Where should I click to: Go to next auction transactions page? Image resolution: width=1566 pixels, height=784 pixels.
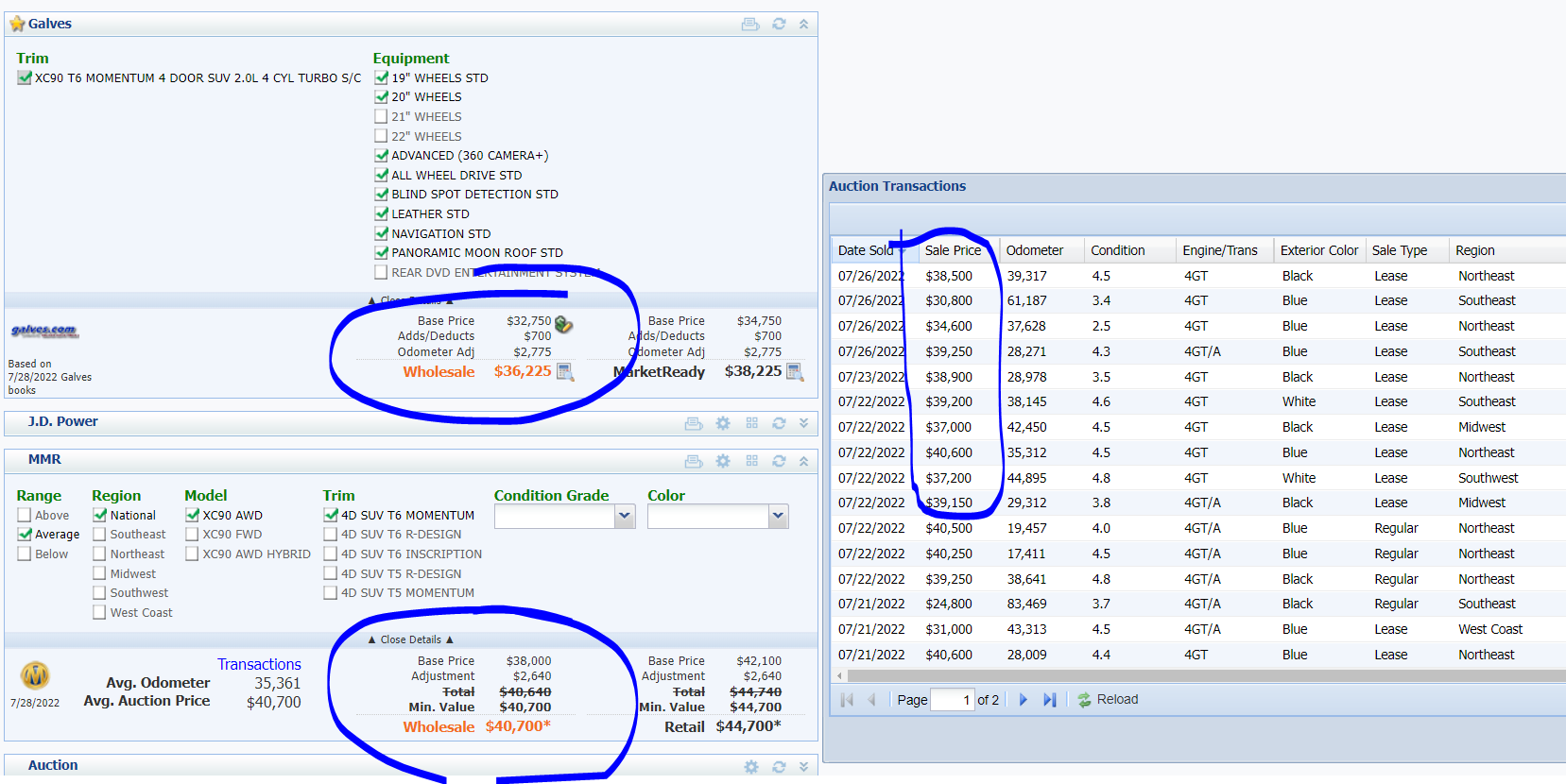pyautogui.click(x=1023, y=700)
